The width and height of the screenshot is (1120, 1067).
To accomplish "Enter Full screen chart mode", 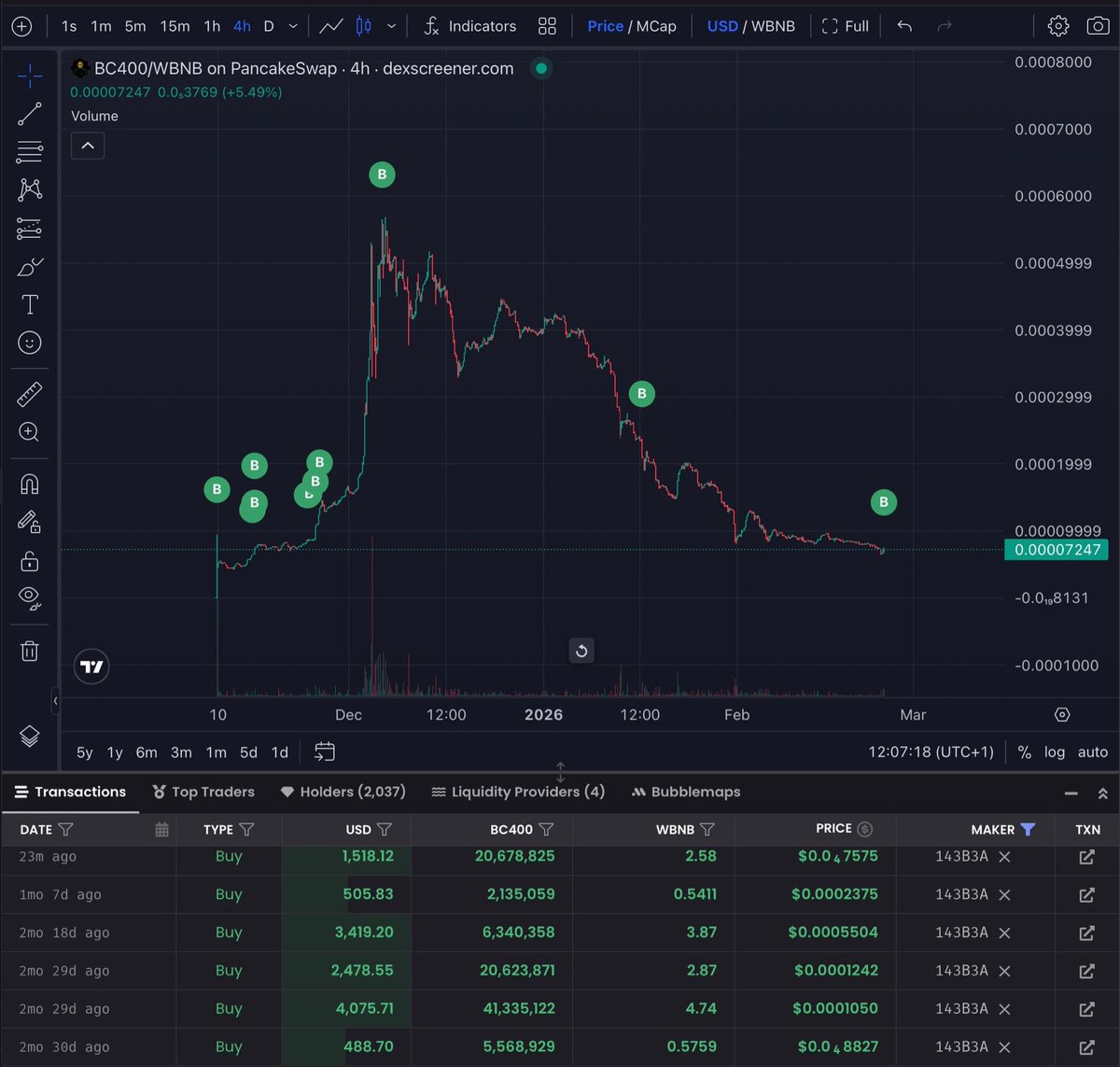I will (846, 26).
